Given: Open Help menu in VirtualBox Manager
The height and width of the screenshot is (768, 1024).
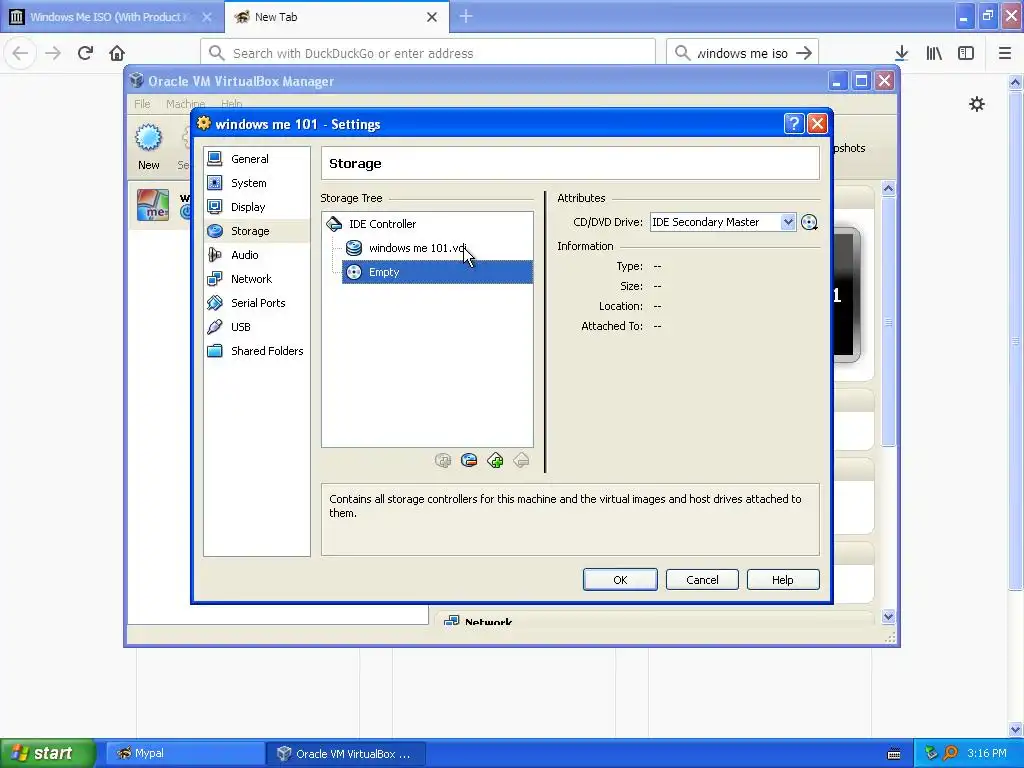Looking at the screenshot, I should point(231,104).
